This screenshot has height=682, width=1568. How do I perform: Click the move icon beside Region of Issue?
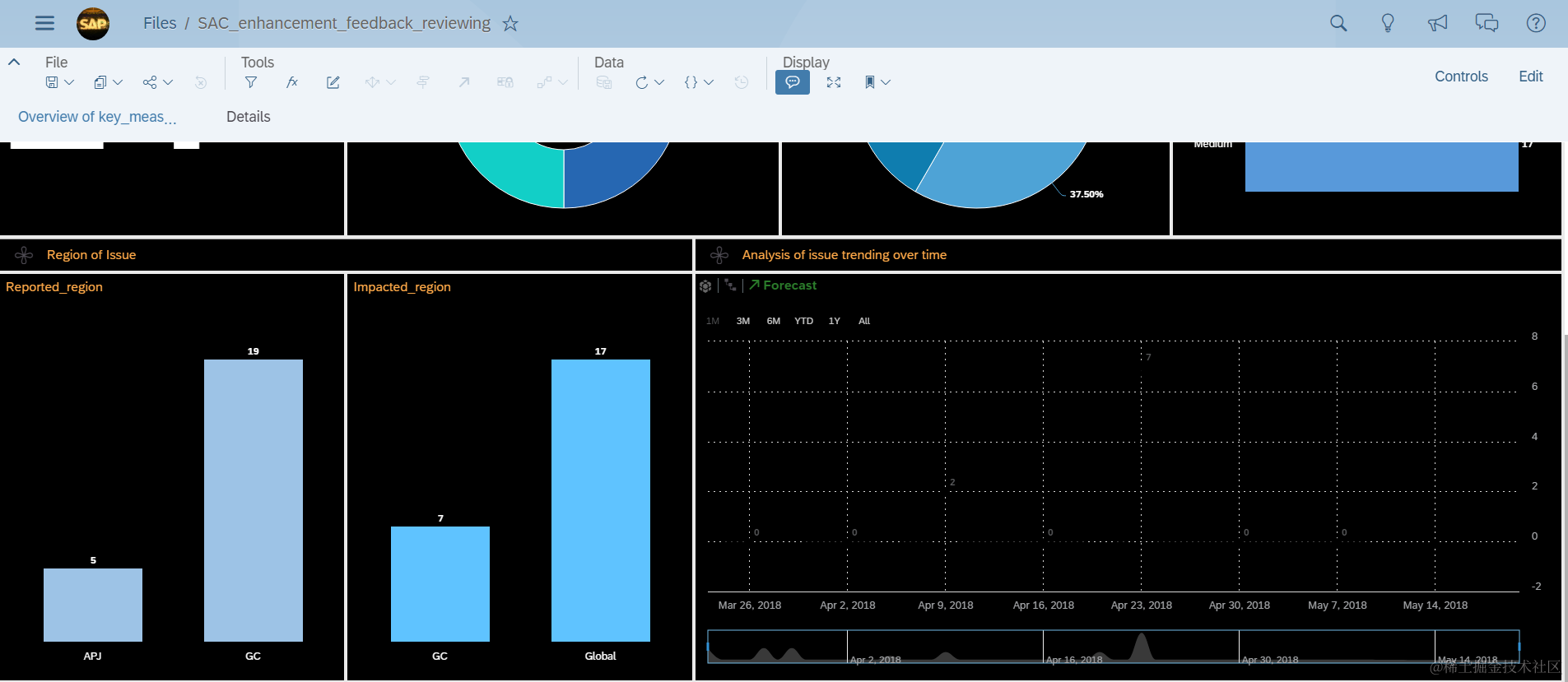coord(24,255)
